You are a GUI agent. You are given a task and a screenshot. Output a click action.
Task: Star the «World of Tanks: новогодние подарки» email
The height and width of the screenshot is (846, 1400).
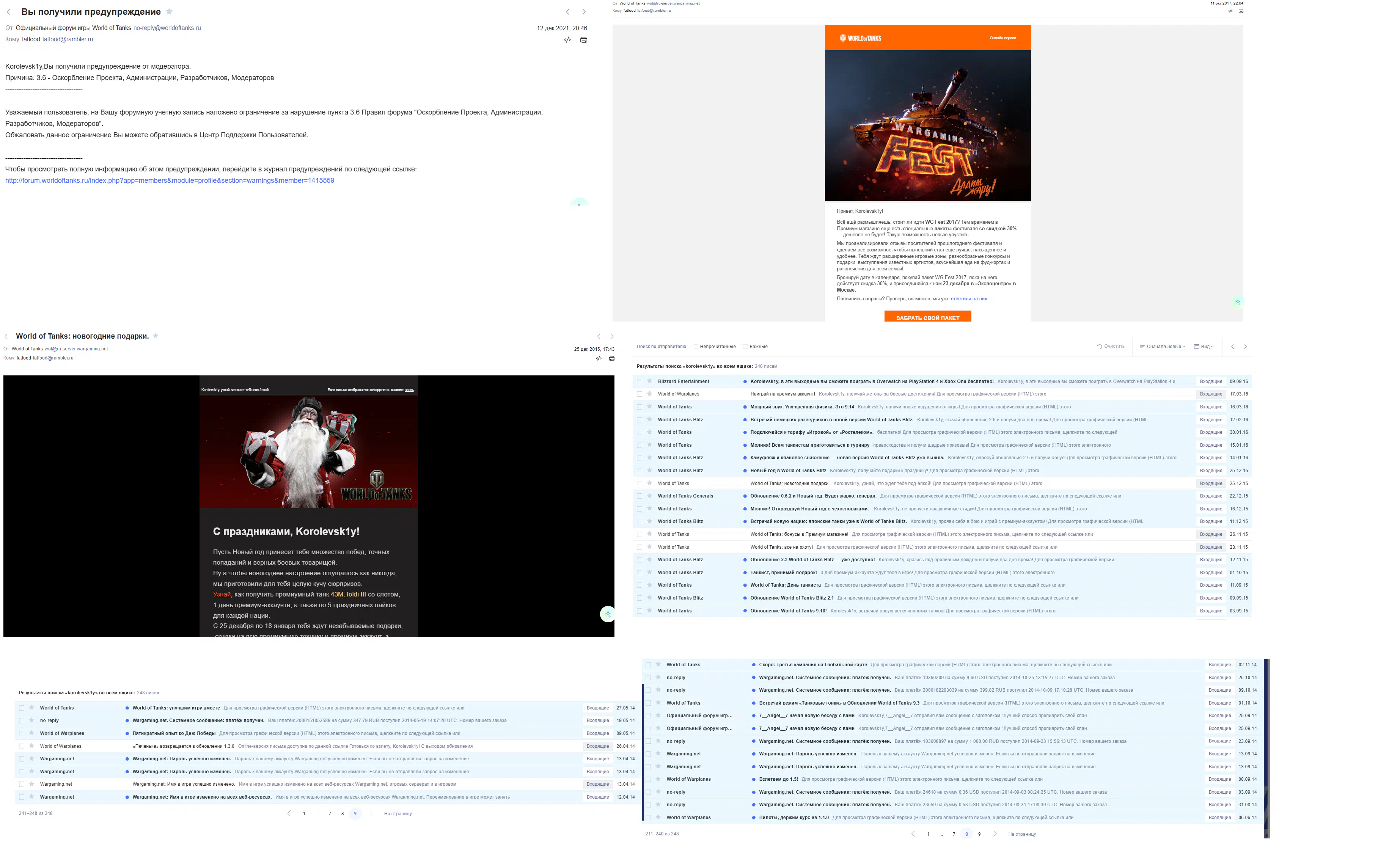click(156, 336)
